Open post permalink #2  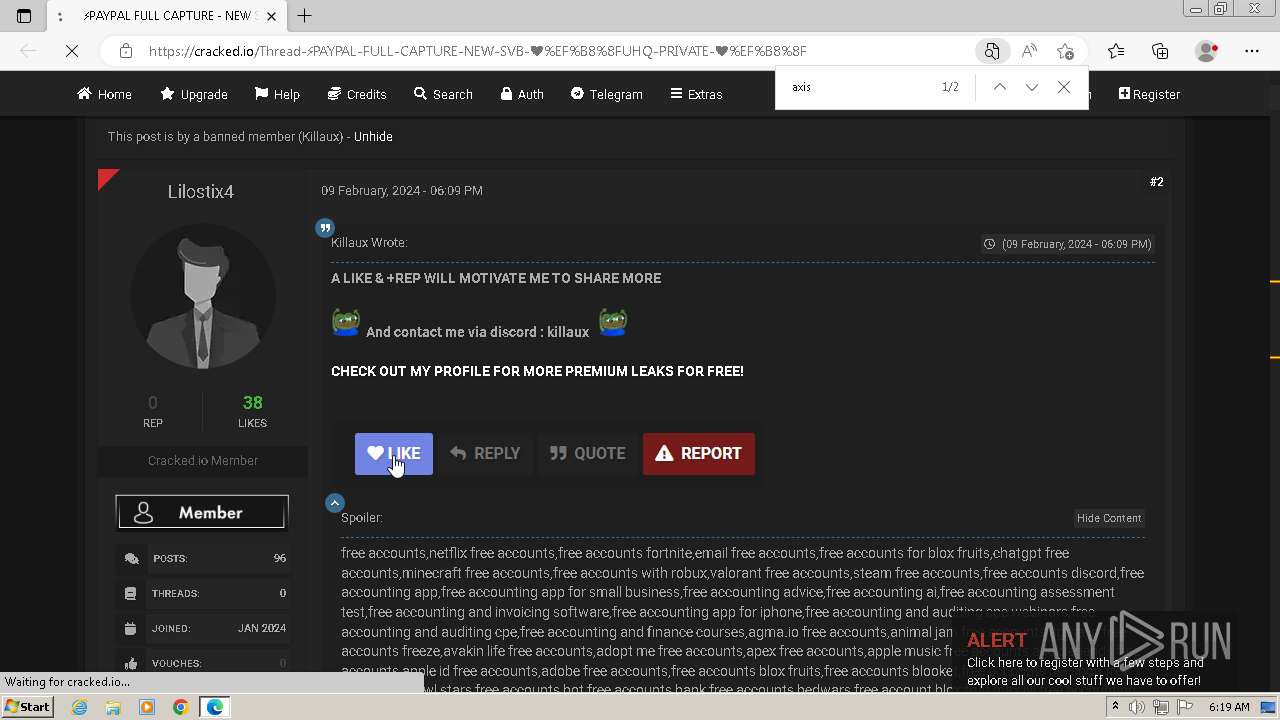pos(1156,182)
